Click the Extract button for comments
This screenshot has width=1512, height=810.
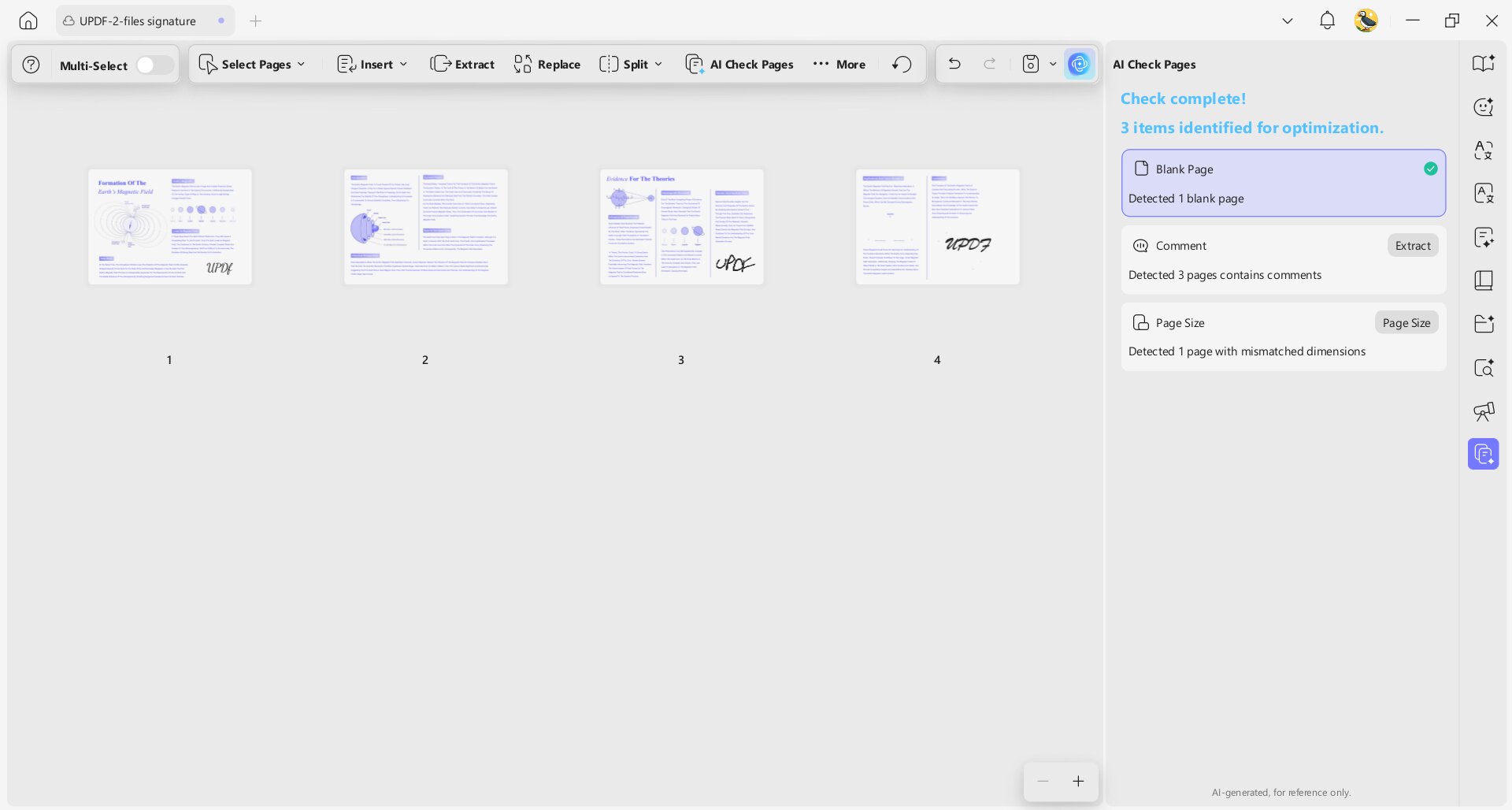coord(1413,246)
